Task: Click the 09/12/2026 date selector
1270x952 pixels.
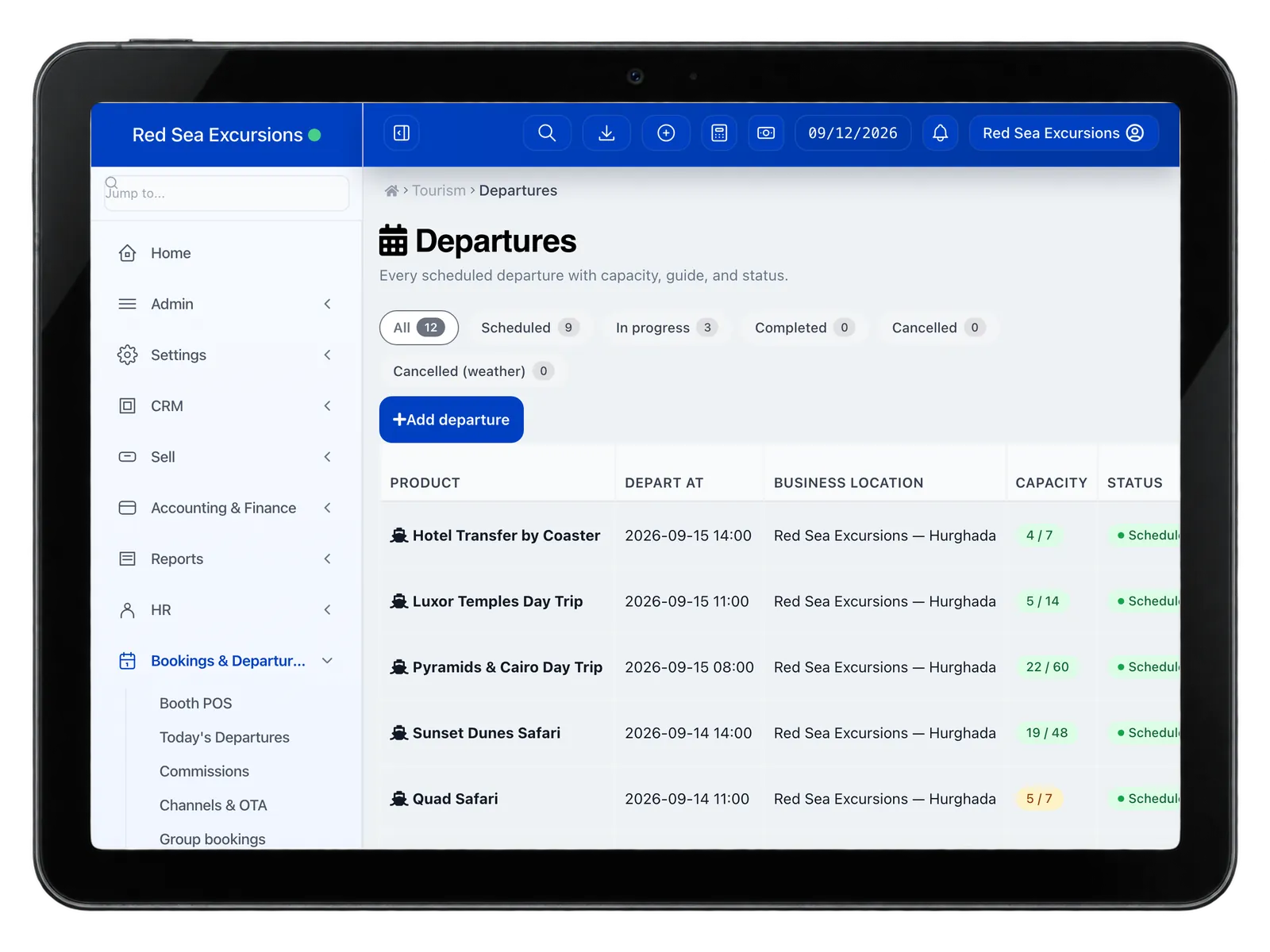Action: click(852, 133)
